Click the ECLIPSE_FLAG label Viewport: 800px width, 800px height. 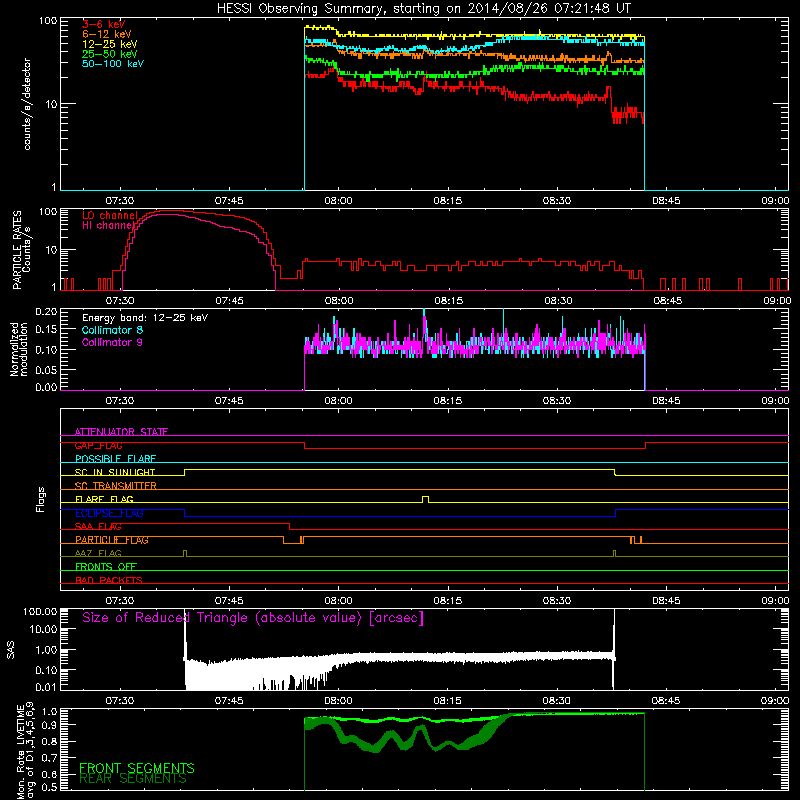click(x=110, y=513)
